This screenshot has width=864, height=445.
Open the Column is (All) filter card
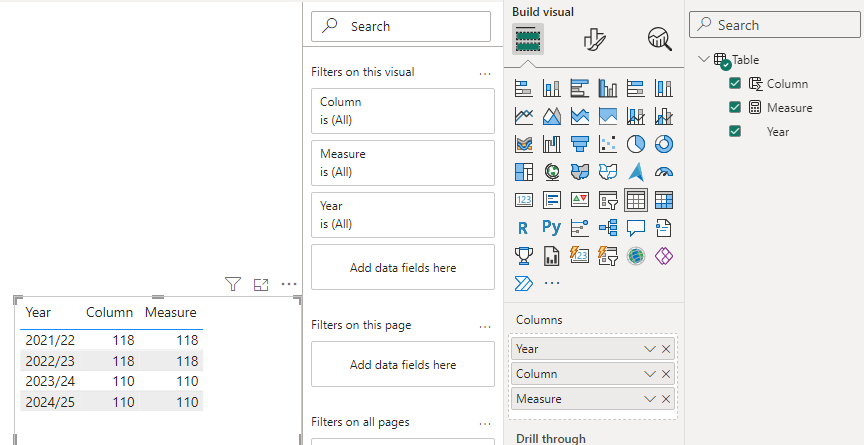pos(403,111)
